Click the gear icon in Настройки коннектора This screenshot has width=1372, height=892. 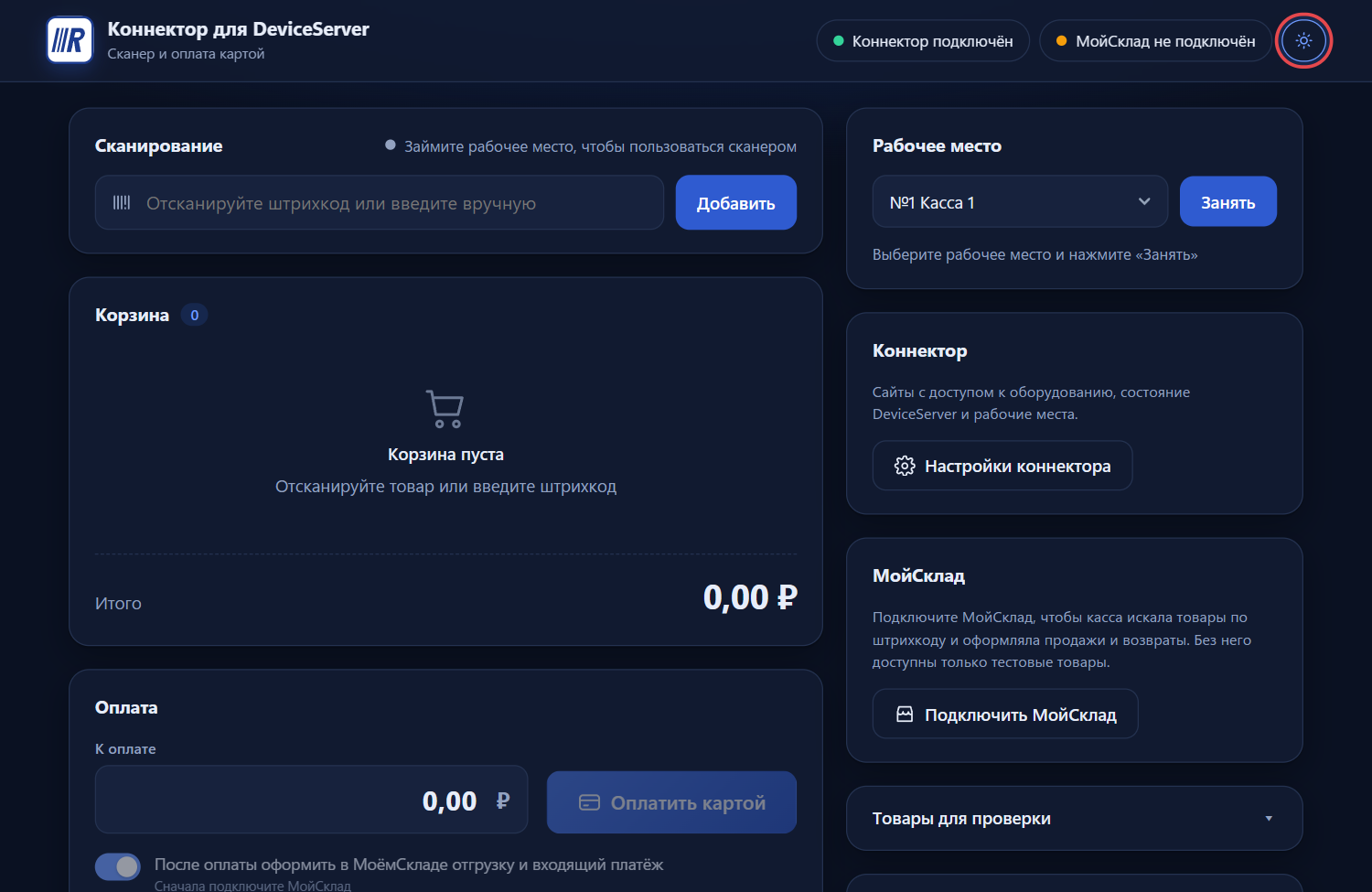[905, 466]
